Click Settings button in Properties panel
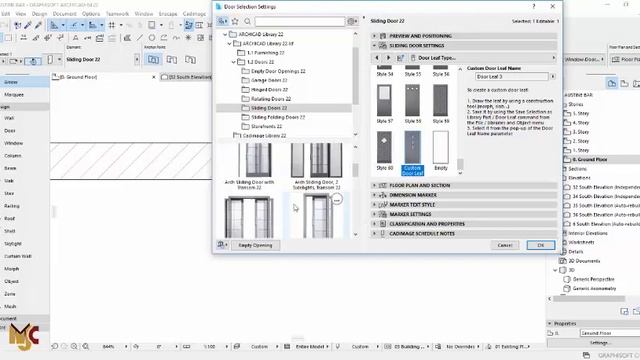 click(x=600, y=343)
